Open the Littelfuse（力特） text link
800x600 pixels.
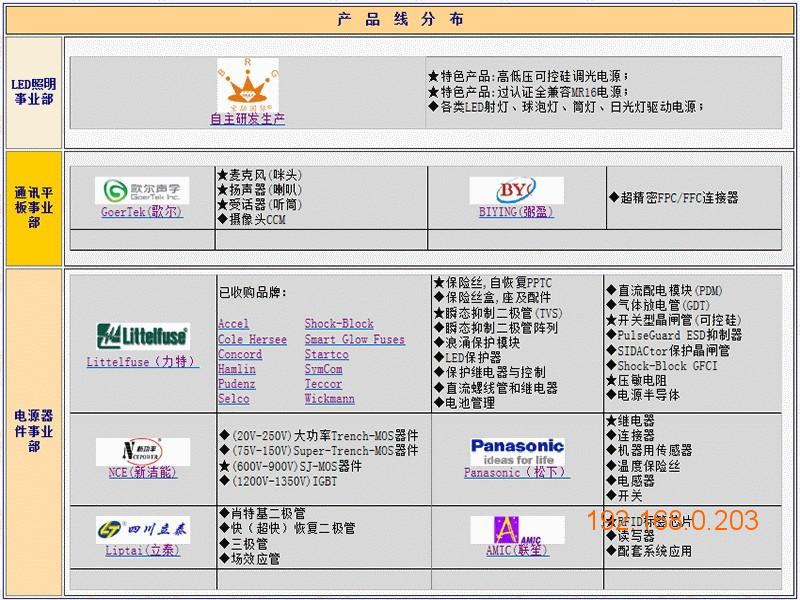[143, 362]
